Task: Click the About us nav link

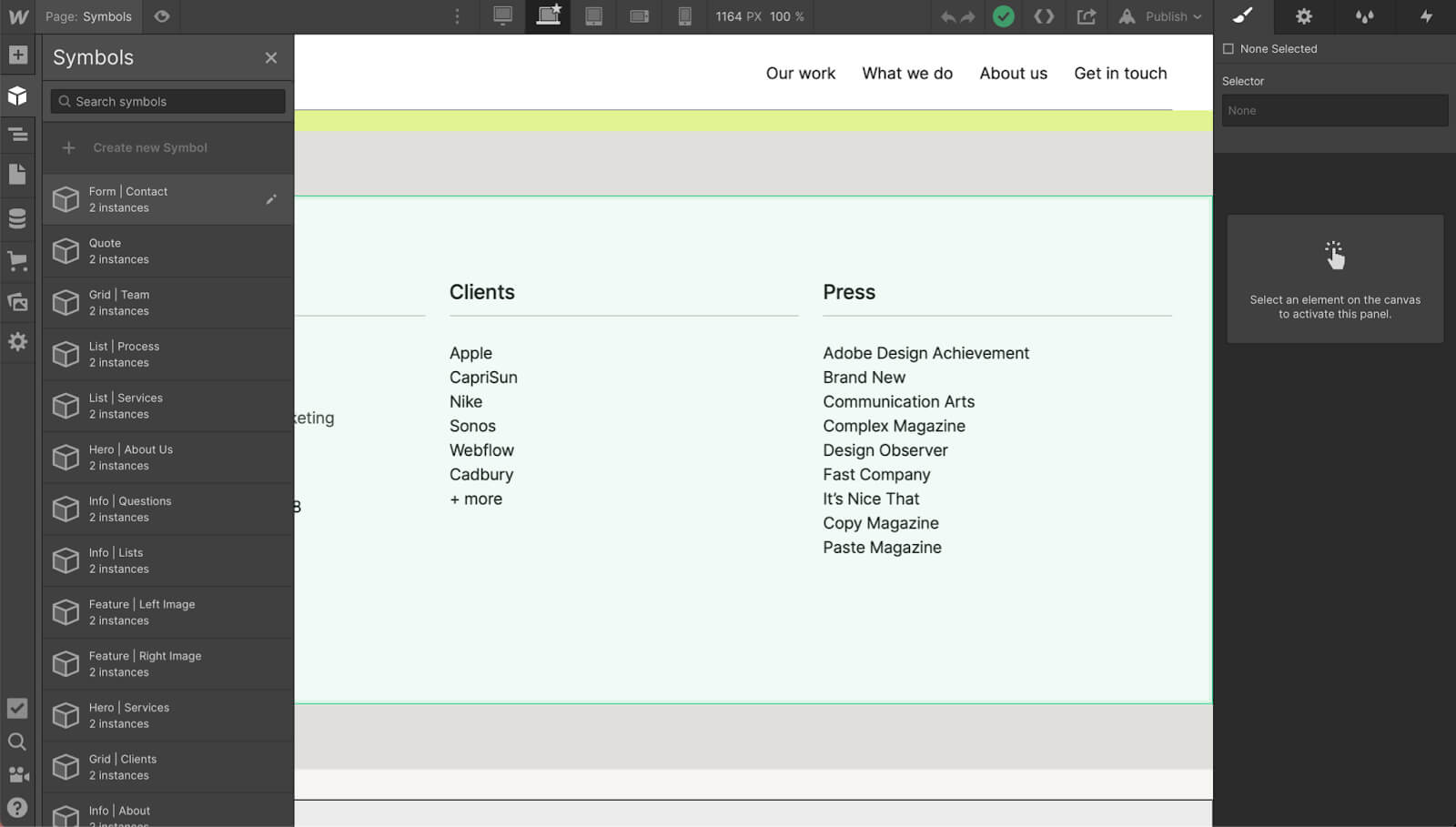Action: (1013, 73)
